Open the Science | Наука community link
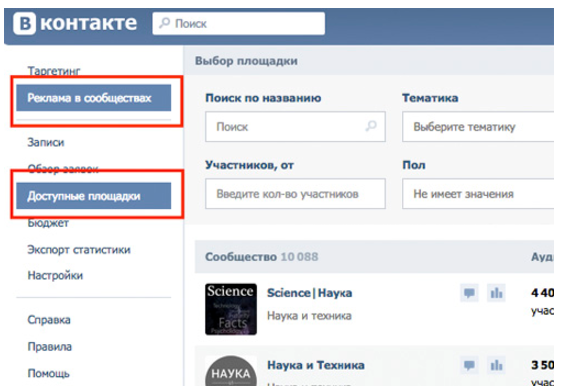 click(310, 293)
